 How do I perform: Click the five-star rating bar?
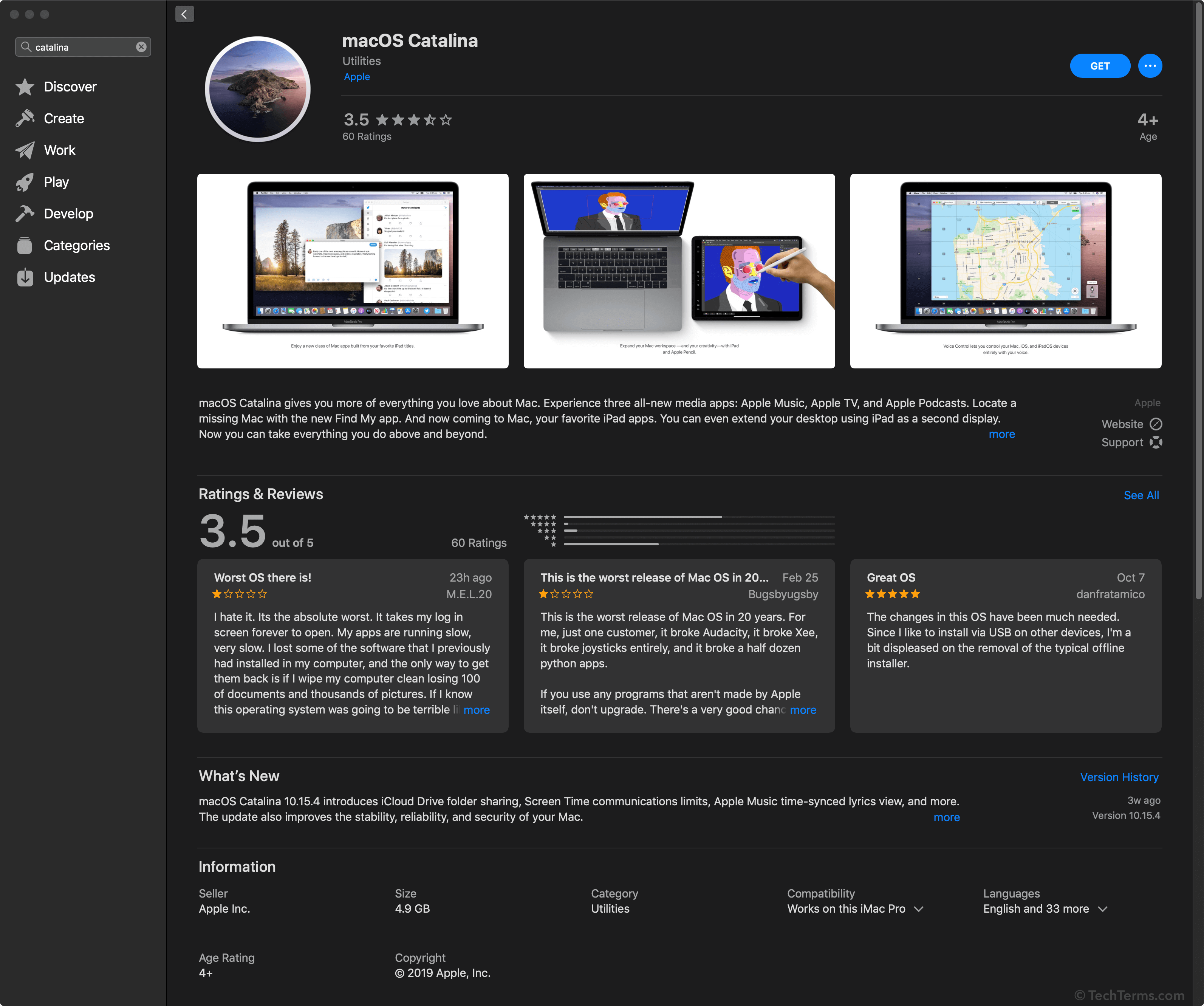coord(699,517)
